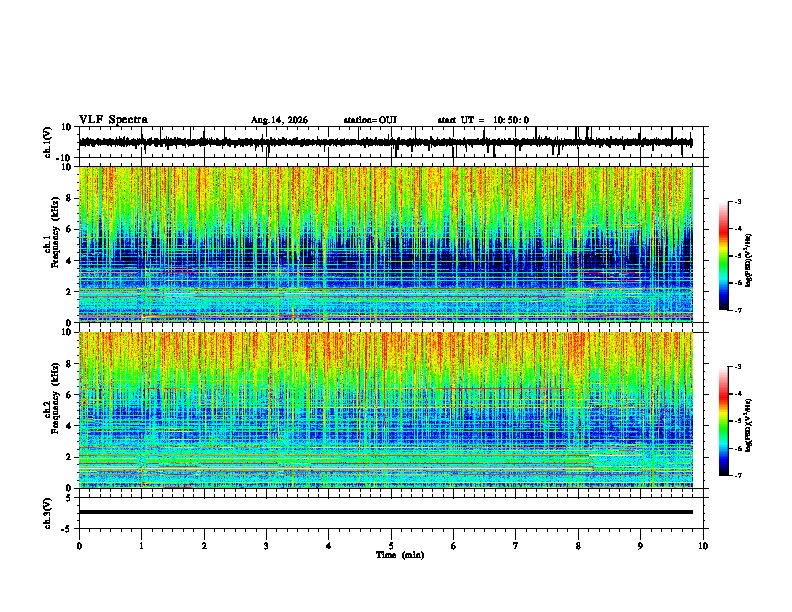Click the "Time (min)" axis label
792x612 pixels.
[x=400, y=555]
